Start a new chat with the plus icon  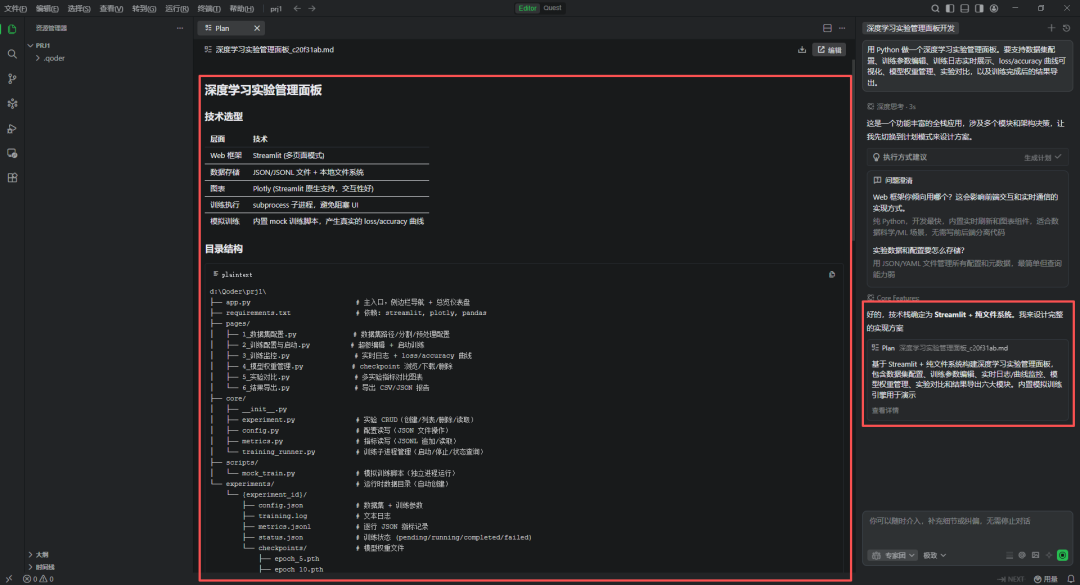point(1051,29)
